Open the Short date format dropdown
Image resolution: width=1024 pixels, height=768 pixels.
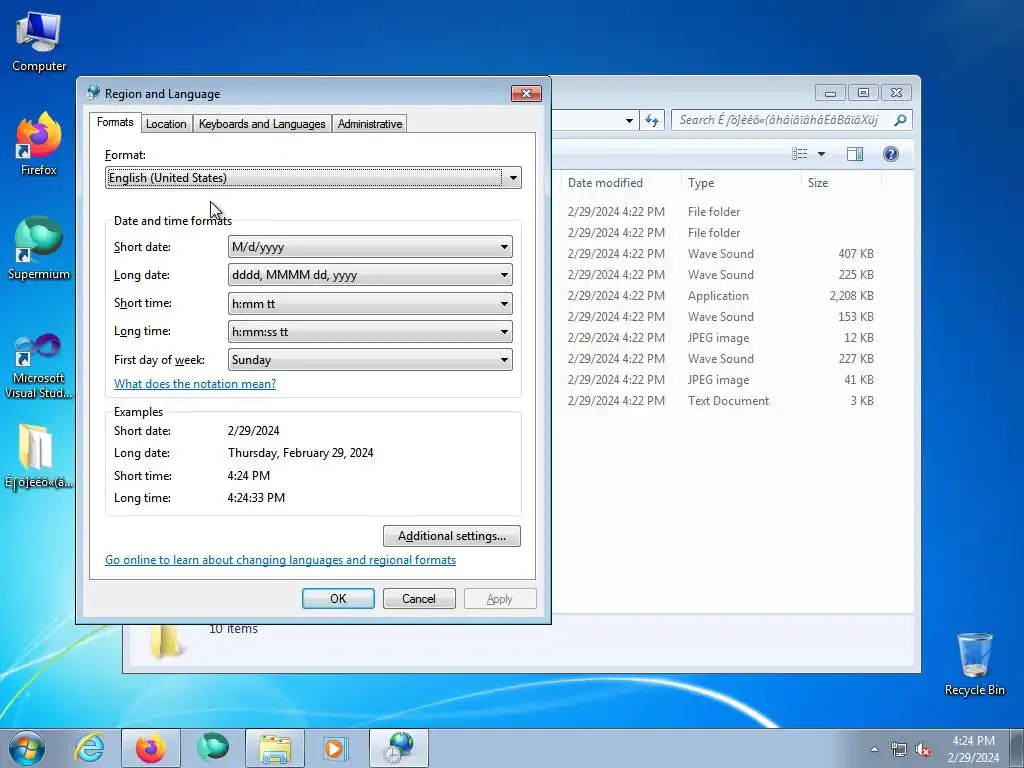pos(370,247)
